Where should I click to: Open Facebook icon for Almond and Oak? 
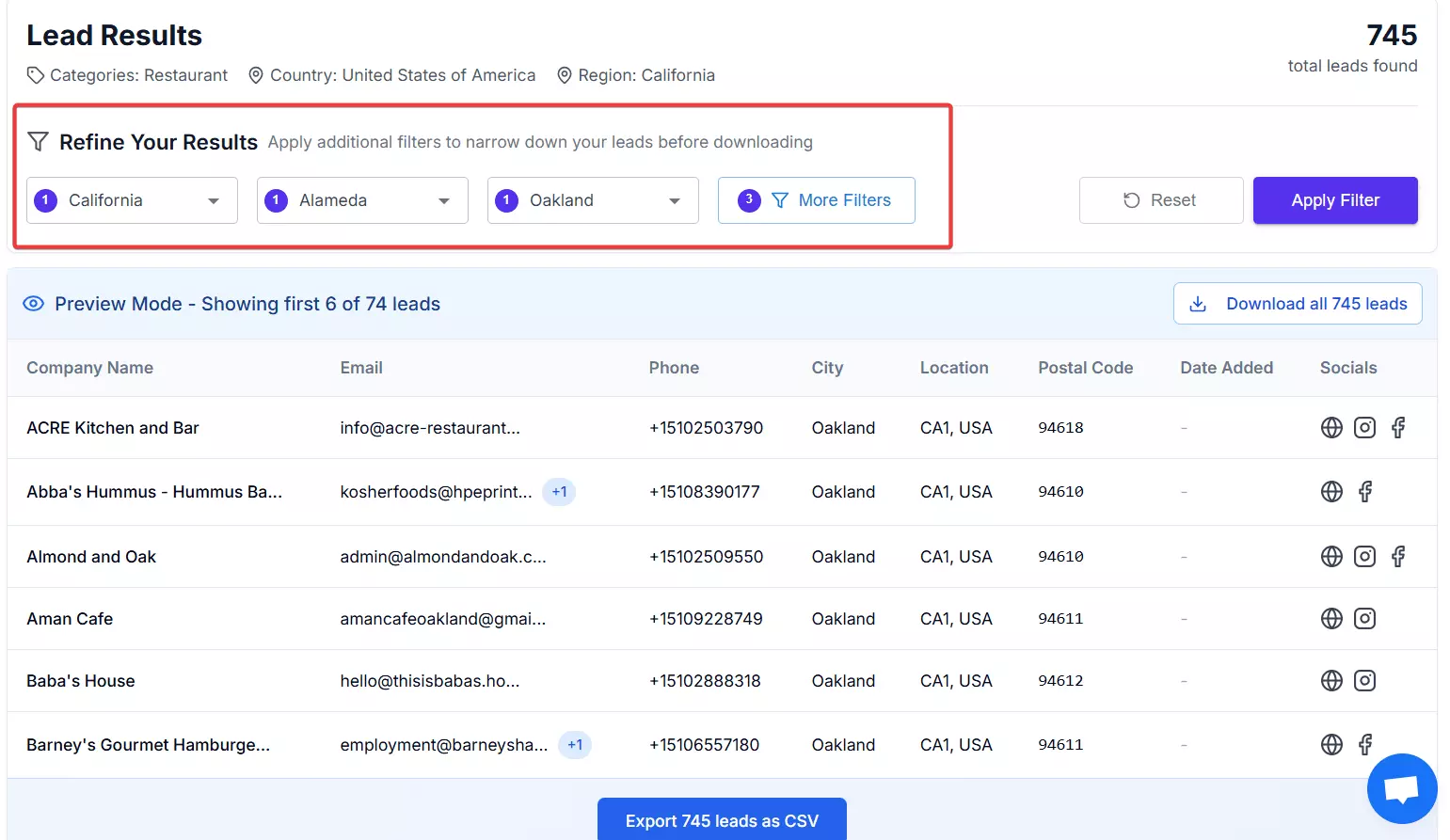click(x=1398, y=557)
